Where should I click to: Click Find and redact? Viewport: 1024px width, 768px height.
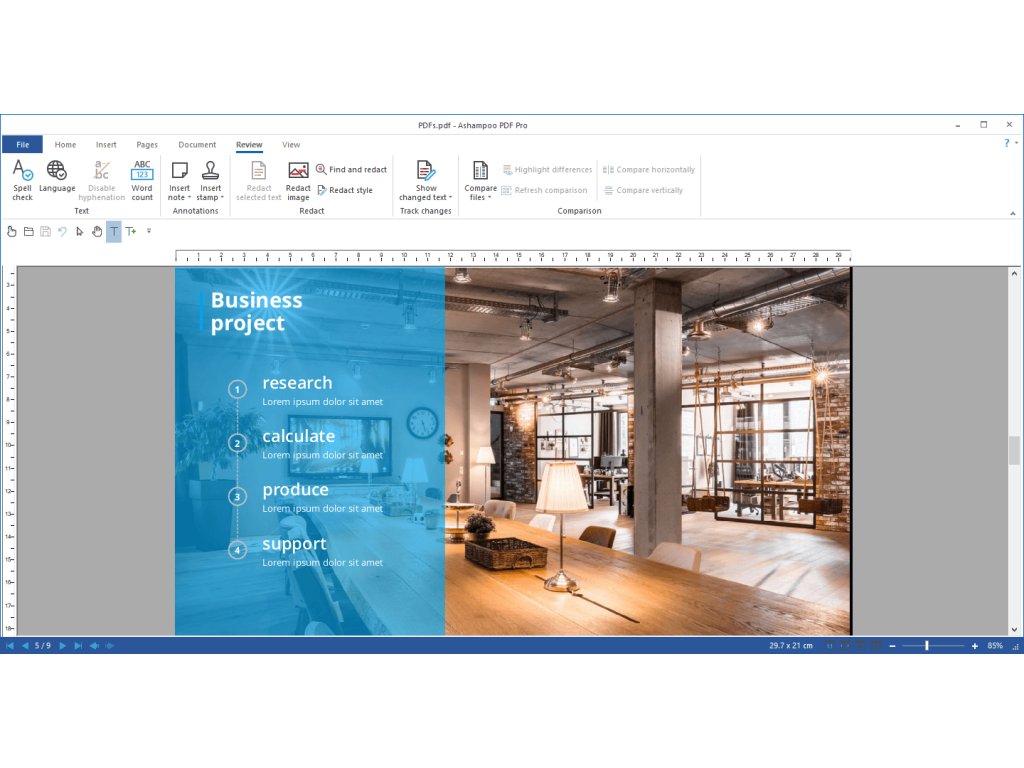[x=351, y=170]
